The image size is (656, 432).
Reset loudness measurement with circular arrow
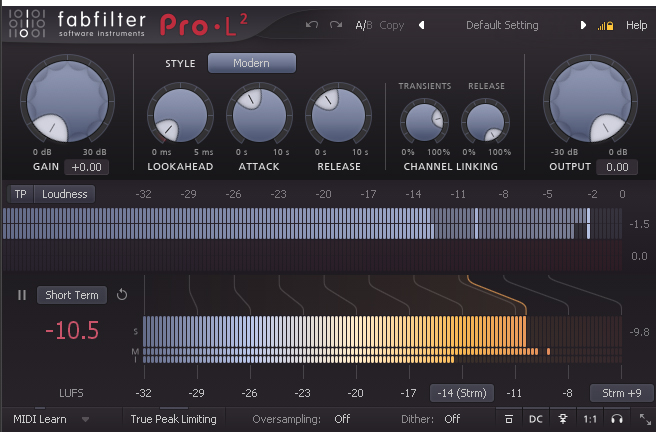122,294
